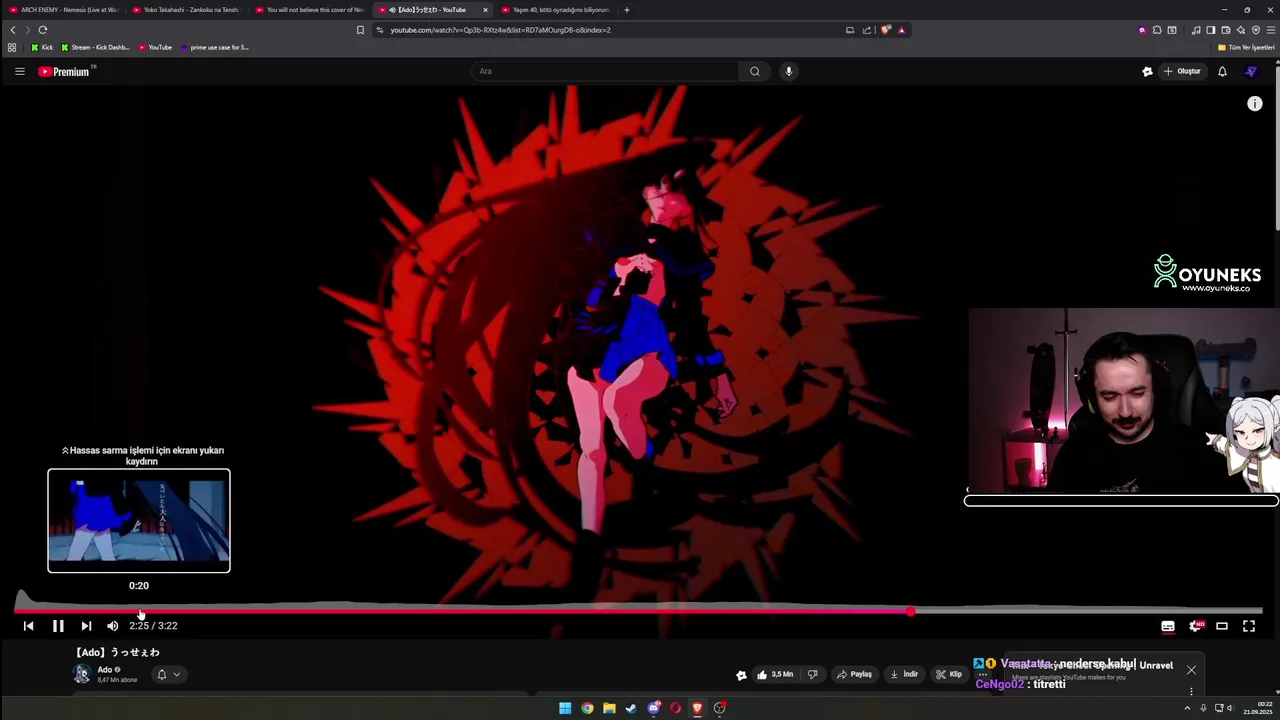1280x720 pixels.
Task: Share the video via Paylaş
Action: point(855,674)
